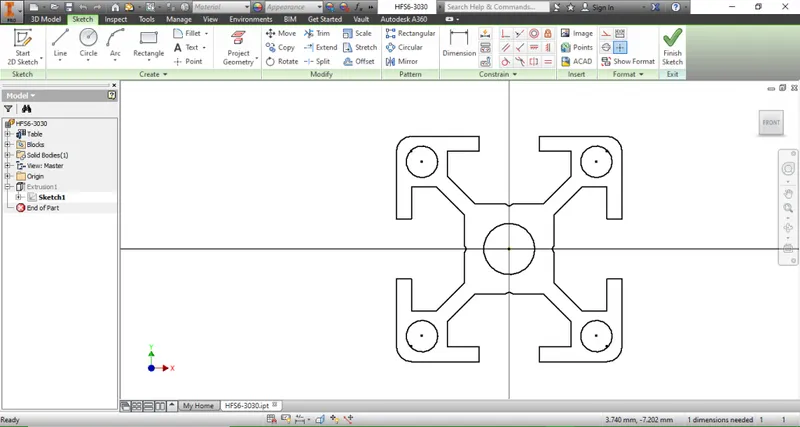Select the Circle tool
This screenshot has height=427, width=800.
[x=88, y=44]
